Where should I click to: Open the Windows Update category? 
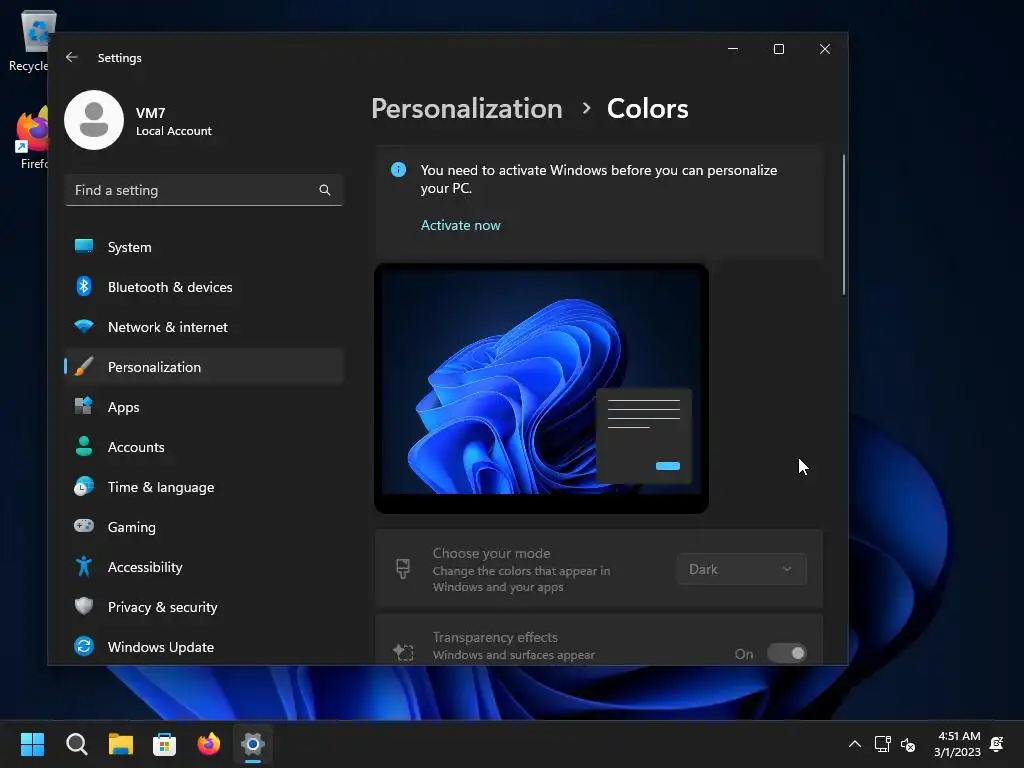click(204, 647)
